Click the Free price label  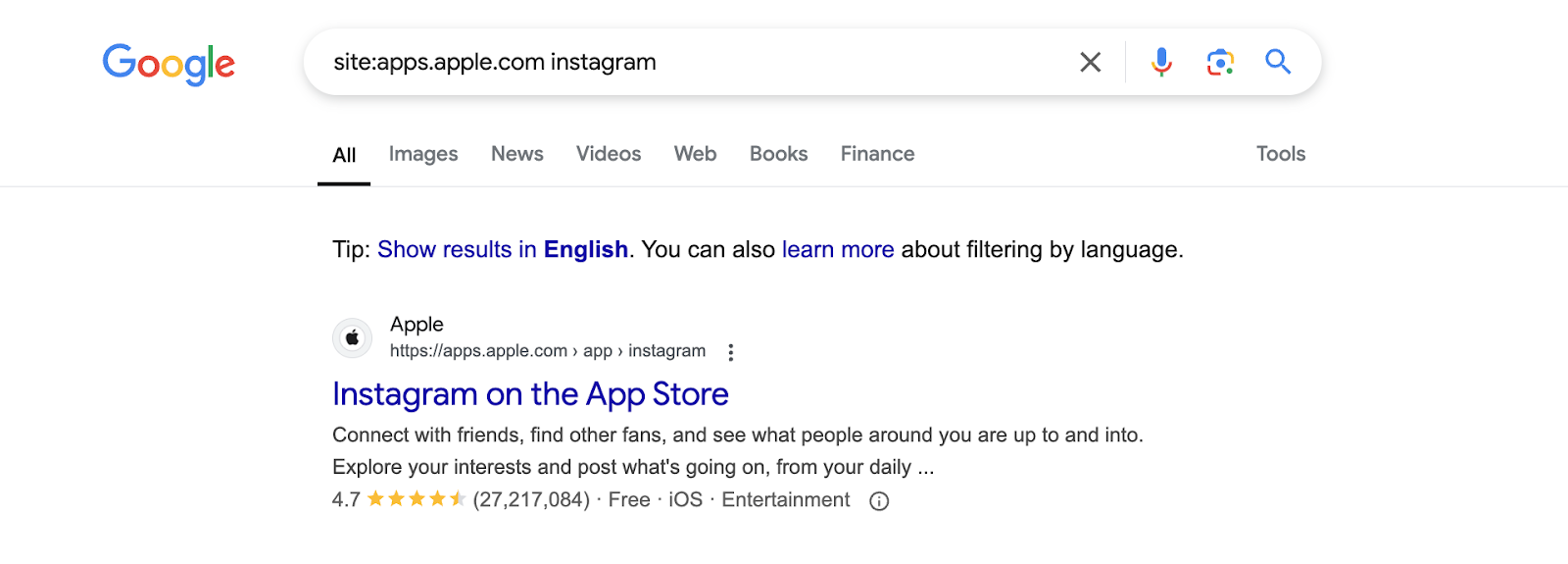(x=629, y=500)
